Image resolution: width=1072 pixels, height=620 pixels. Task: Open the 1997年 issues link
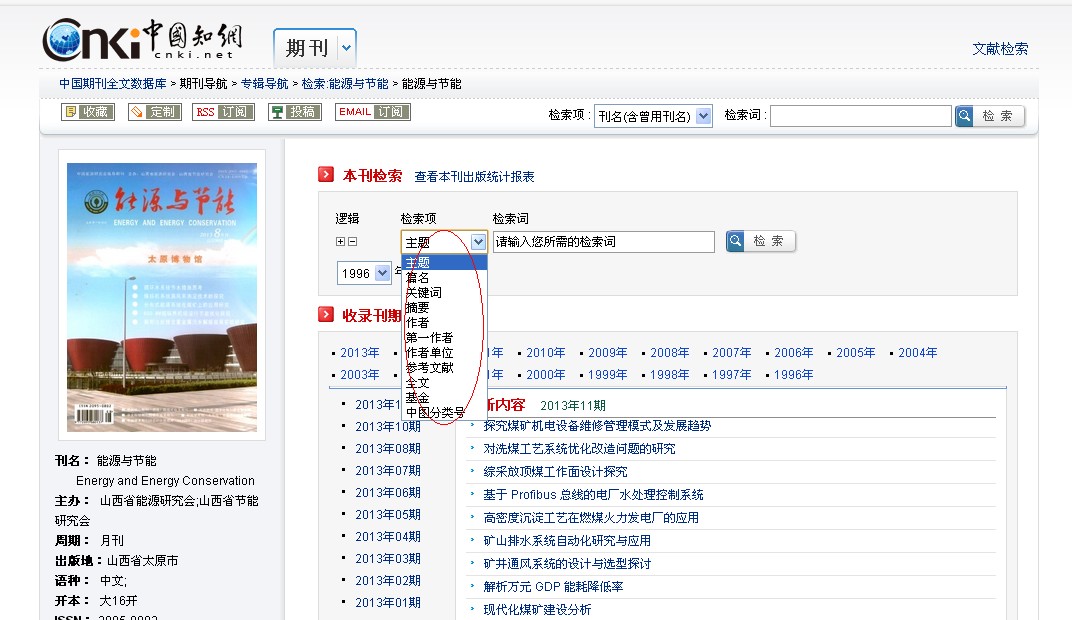pos(732,375)
